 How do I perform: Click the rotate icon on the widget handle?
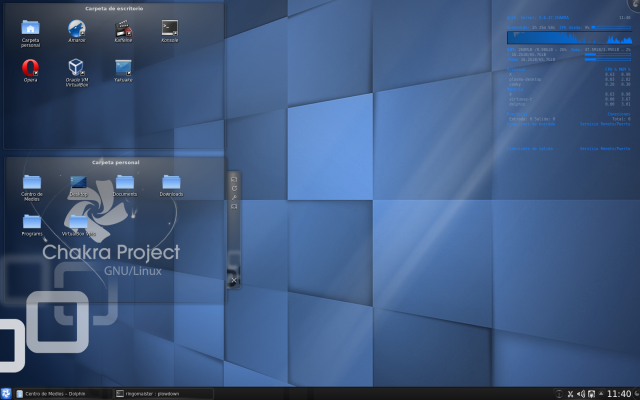click(234, 188)
